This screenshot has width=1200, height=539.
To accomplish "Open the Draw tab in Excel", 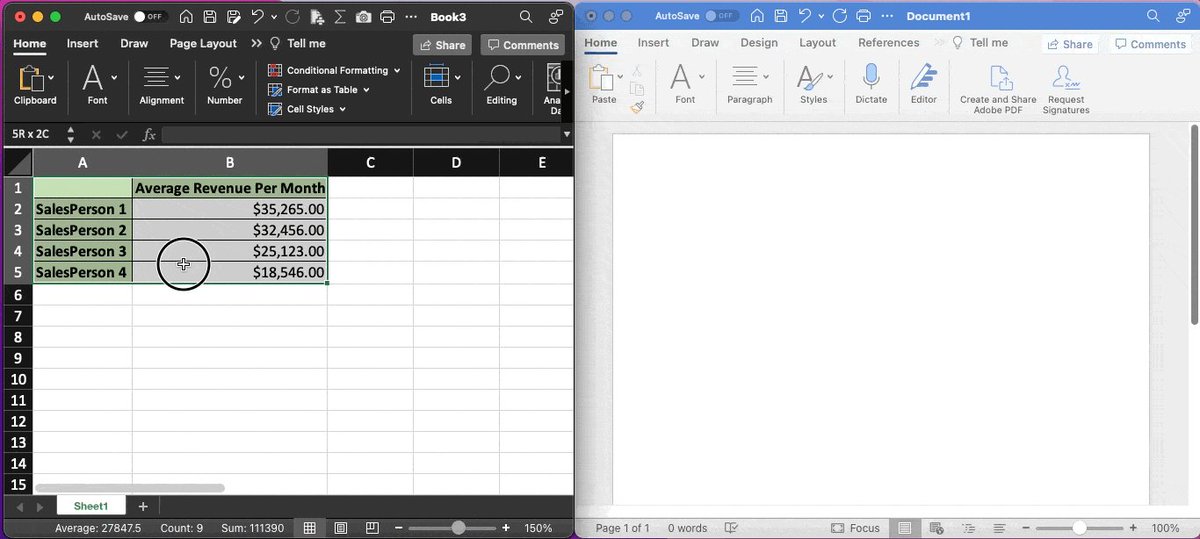I will coord(134,44).
